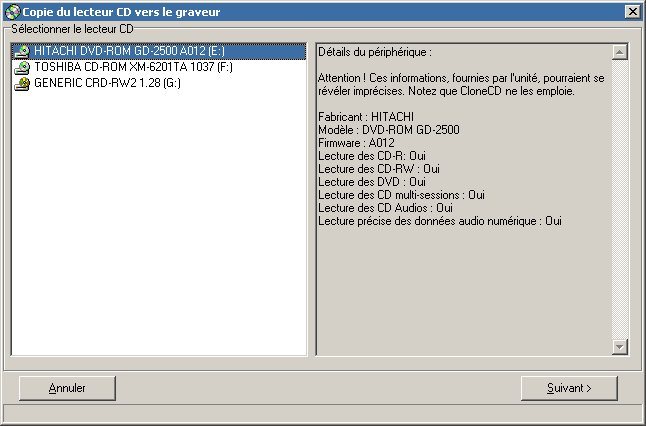
Task: Click the 'Modèle : DVD-ROM GD-2500' line
Action: [x=389, y=130]
